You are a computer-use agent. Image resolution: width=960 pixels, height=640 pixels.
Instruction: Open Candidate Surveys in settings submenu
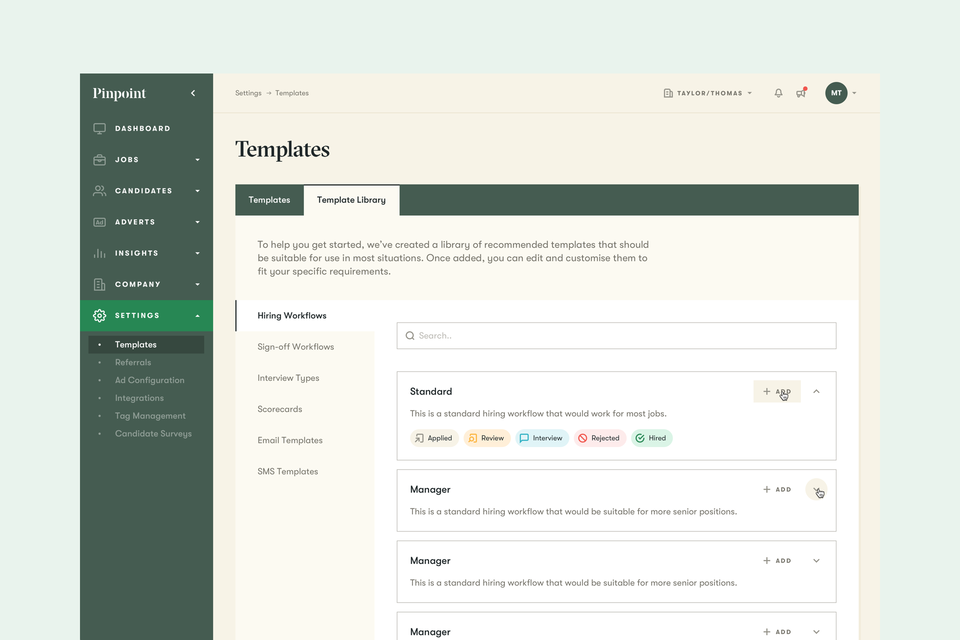tap(153, 434)
